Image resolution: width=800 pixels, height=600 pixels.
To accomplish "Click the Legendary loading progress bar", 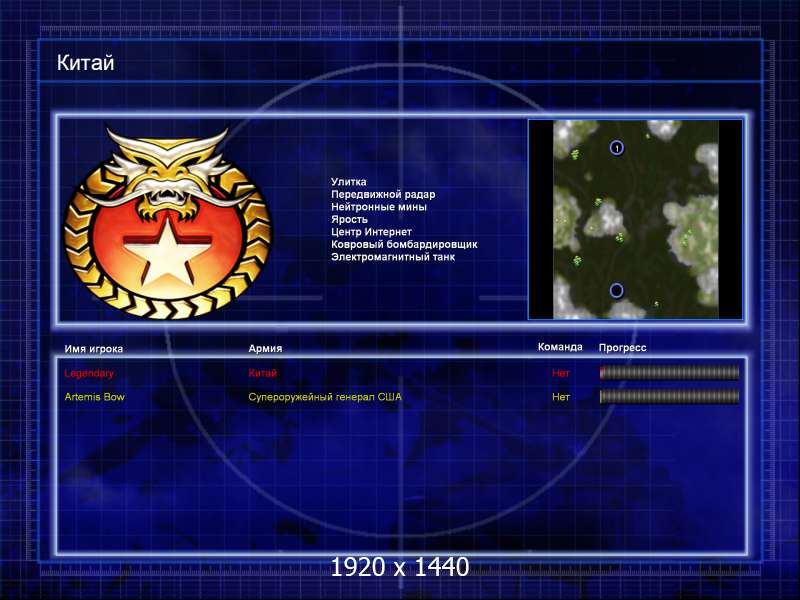I will pyautogui.click(x=669, y=373).
